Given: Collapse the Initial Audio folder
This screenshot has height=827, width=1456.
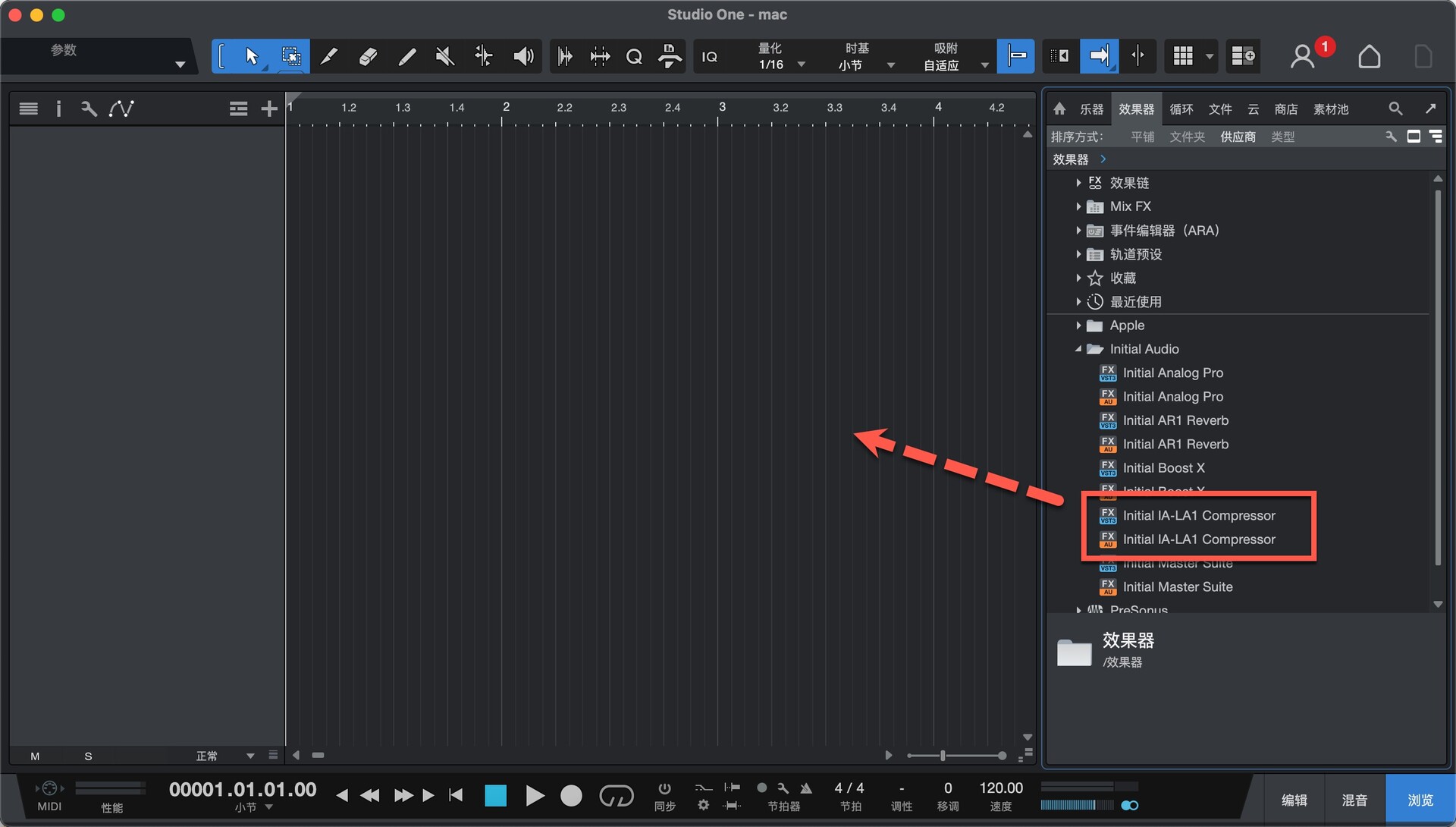Looking at the screenshot, I should coord(1078,349).
